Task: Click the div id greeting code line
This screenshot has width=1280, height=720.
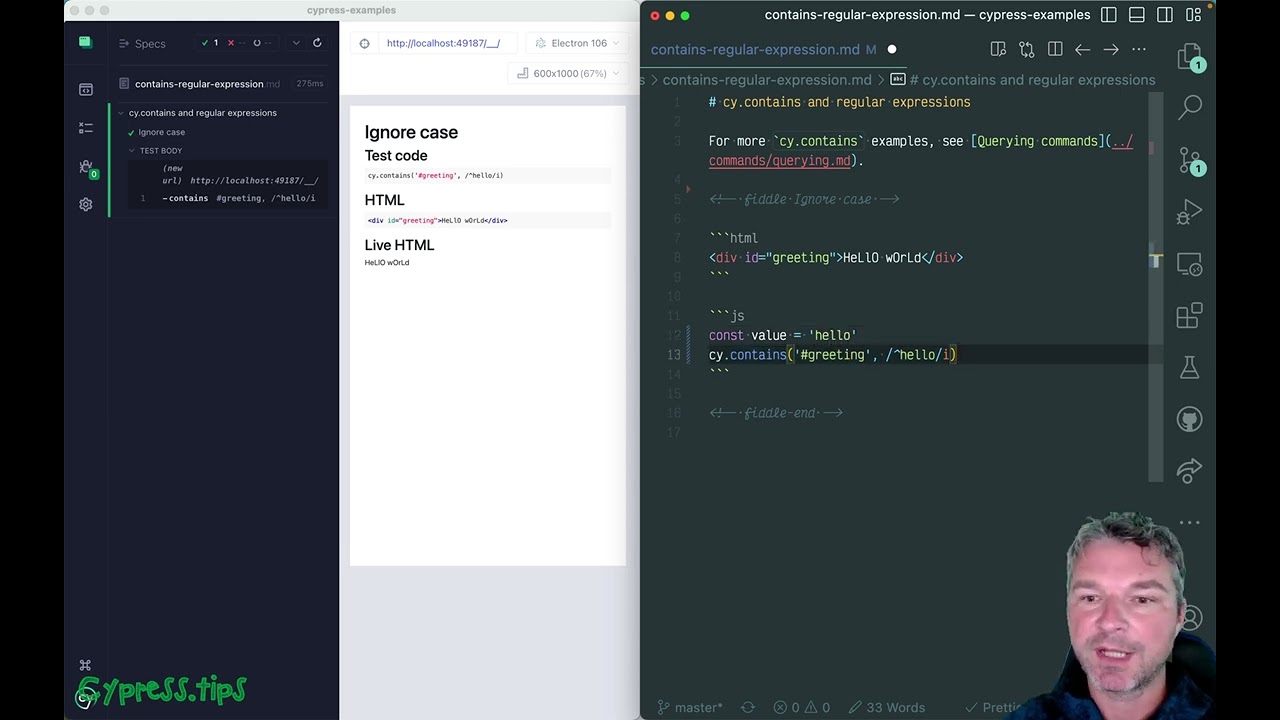Action: click(836, 257)
